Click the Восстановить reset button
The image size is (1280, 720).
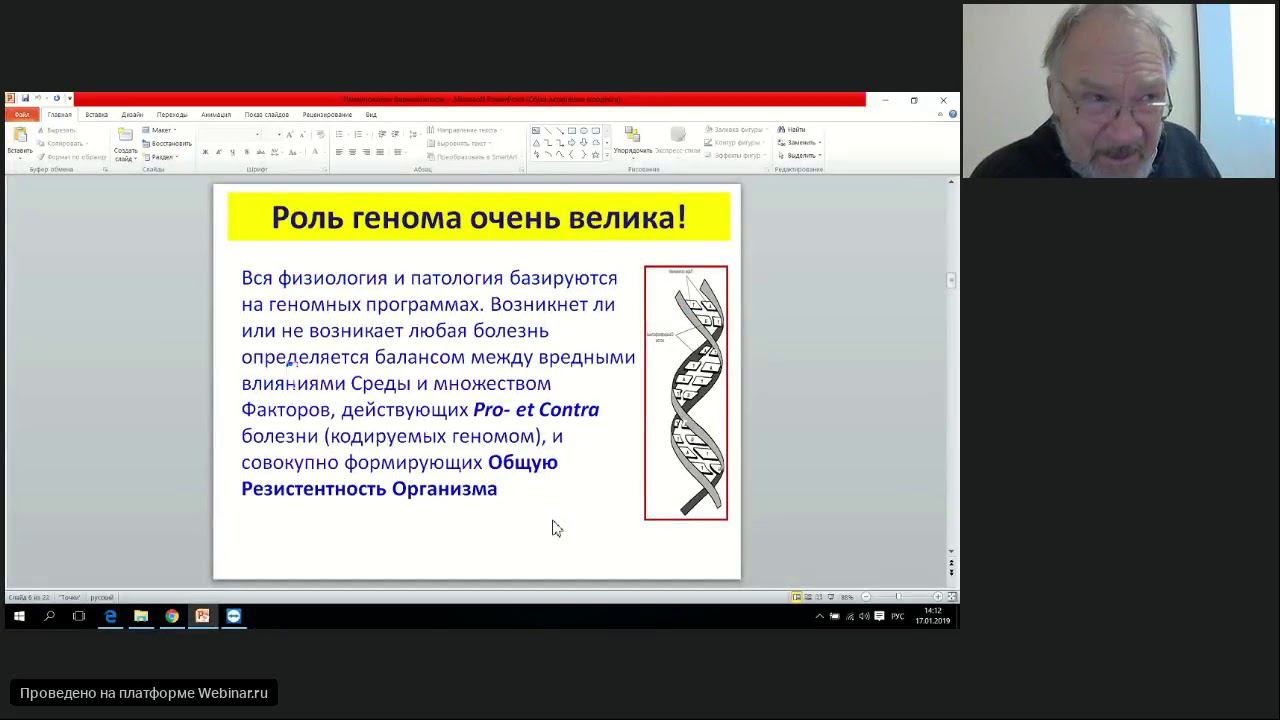coord(167,143)
